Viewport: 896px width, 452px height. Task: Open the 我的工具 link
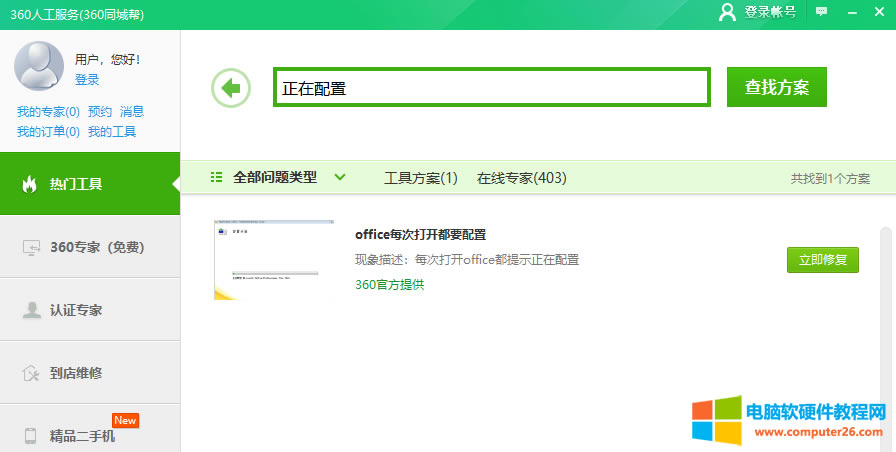point(111,132)
